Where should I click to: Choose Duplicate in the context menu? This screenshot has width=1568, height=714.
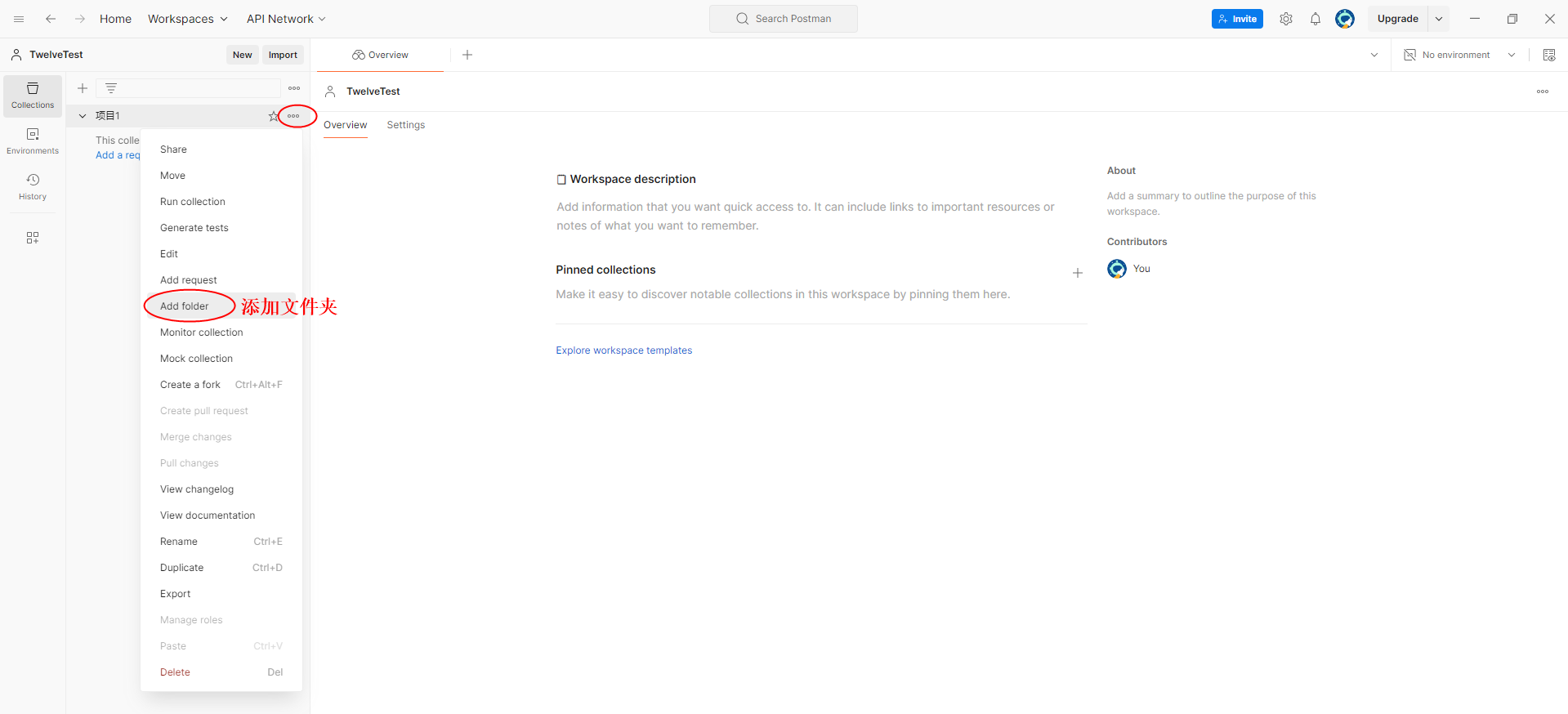point(221,568)
